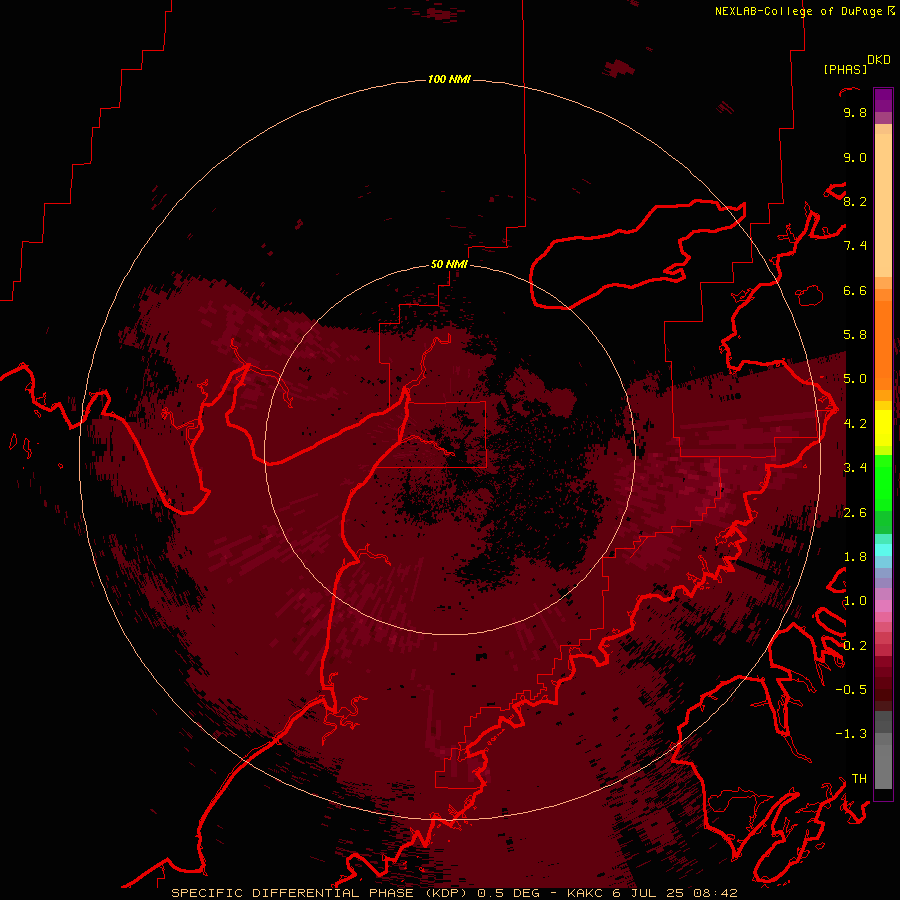This screenshot has height=900, width=900.
Task: Click the -1.3 colorbar value
Action: coord(851,734)
